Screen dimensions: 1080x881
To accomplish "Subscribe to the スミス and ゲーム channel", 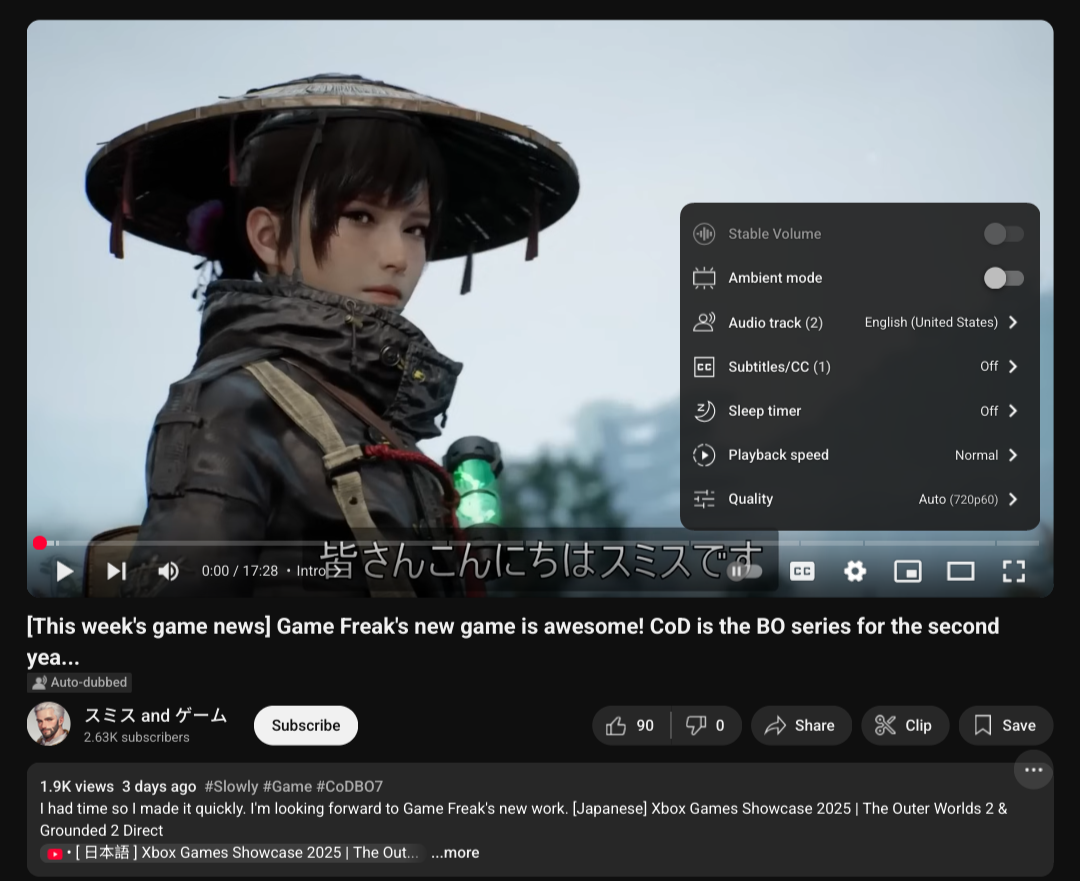I will click(x=306, y=725).
